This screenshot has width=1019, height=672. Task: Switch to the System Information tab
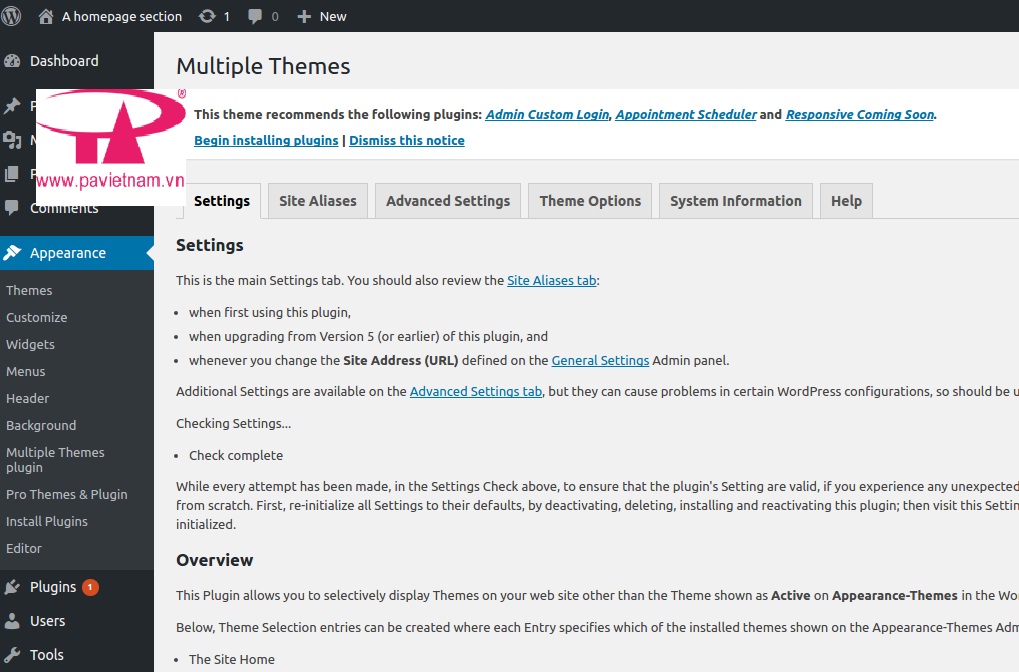(736, 201)
